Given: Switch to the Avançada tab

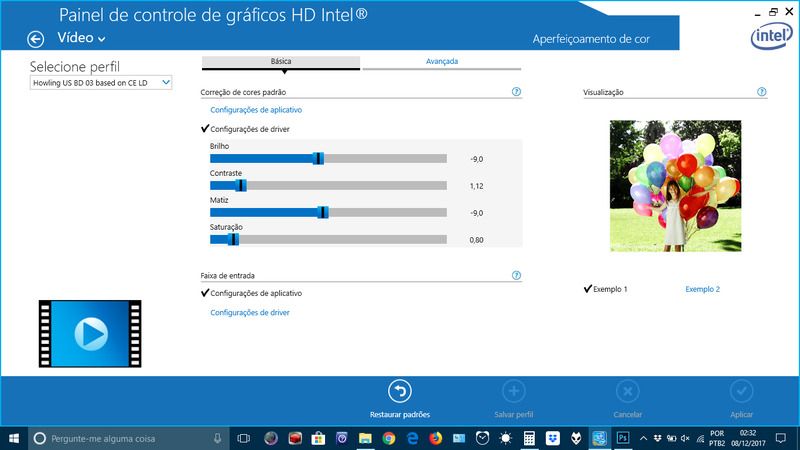Looking at the screenshot, I should [x=442, y=62].
